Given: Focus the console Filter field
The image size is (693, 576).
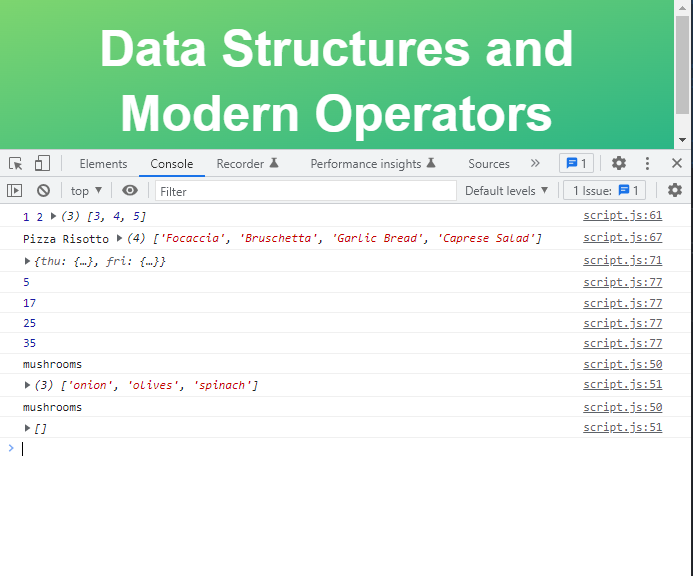Looking at the screenshot, I should tap(305, 191).
